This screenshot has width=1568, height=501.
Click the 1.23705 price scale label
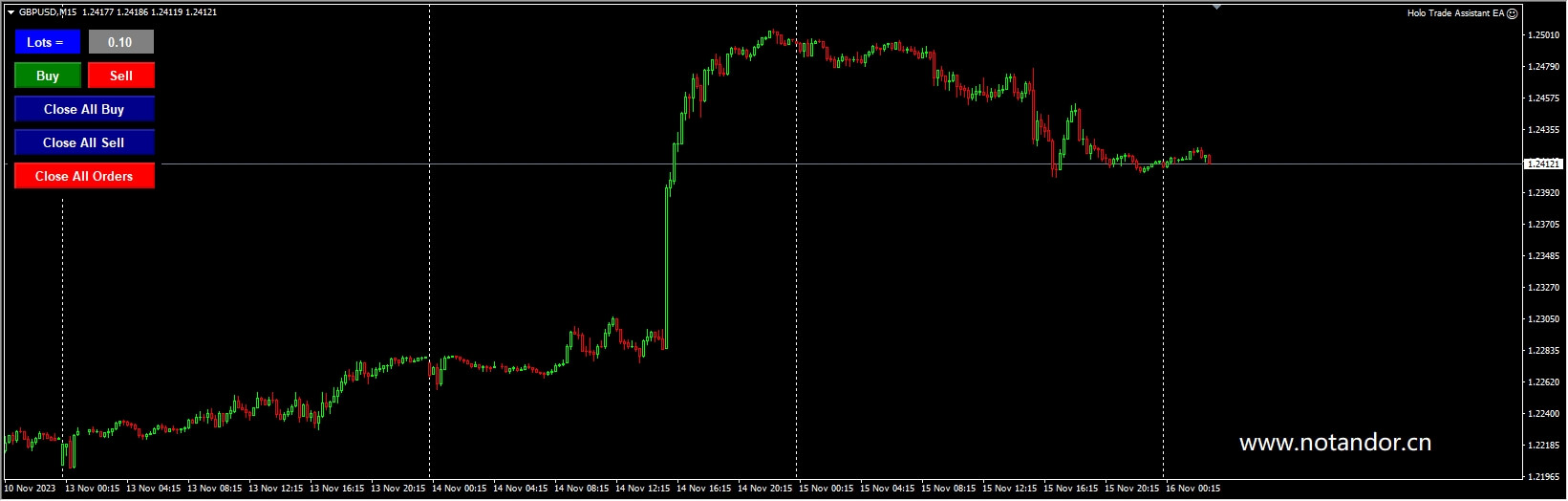coord(1543,225)
